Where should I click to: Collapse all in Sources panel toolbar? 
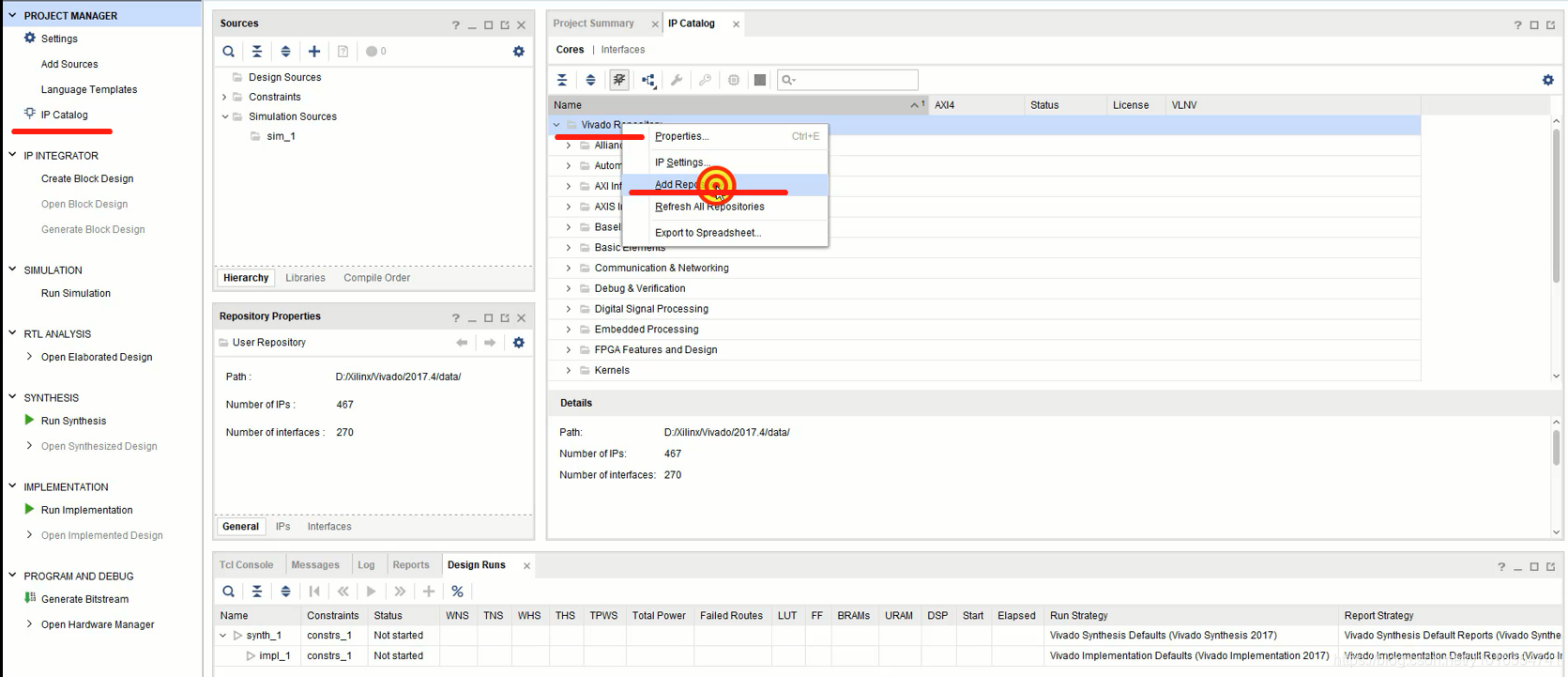(x=257, y=52)
